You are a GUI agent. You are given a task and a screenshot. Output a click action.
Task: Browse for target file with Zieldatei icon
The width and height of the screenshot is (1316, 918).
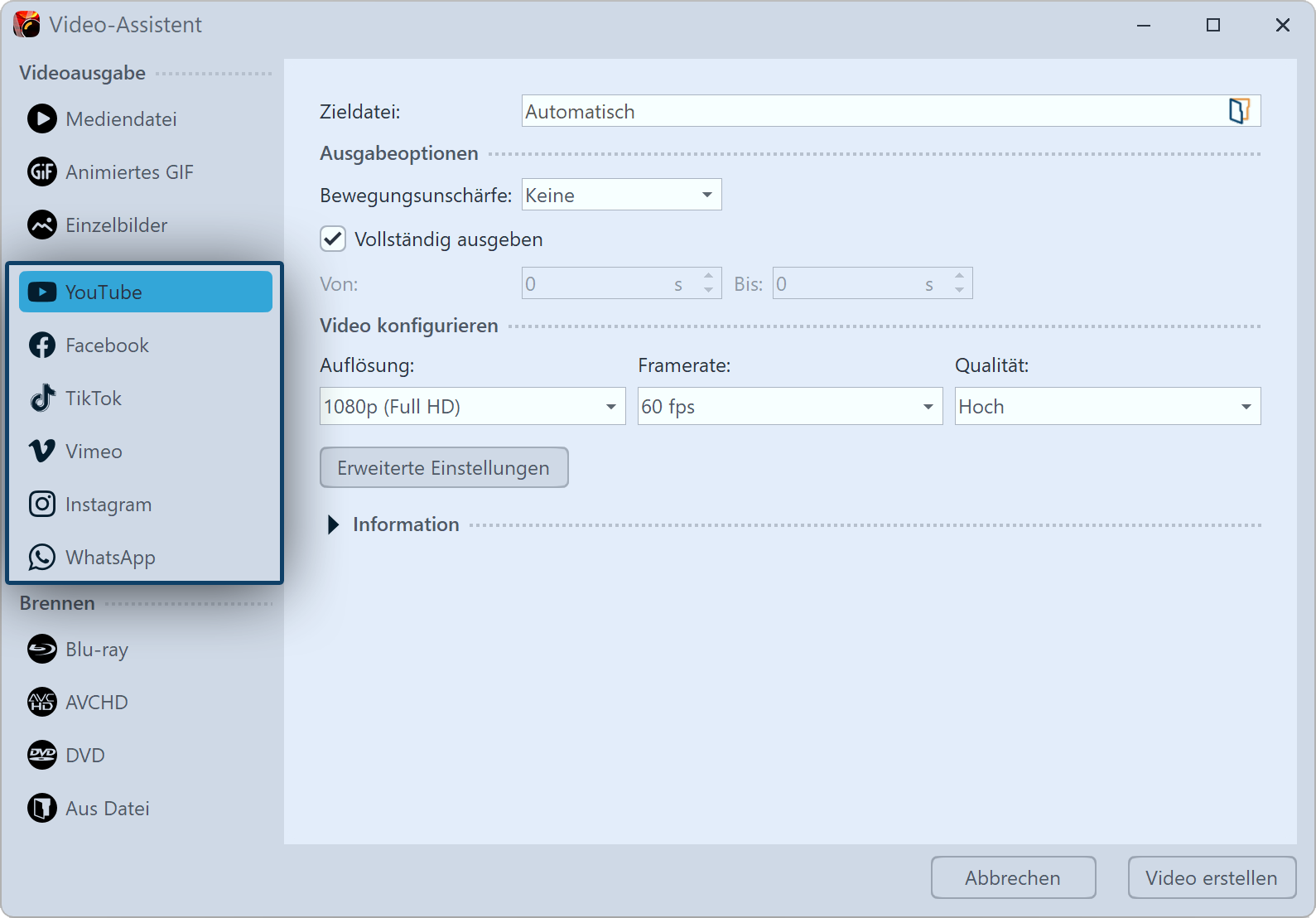point(1239,111)
